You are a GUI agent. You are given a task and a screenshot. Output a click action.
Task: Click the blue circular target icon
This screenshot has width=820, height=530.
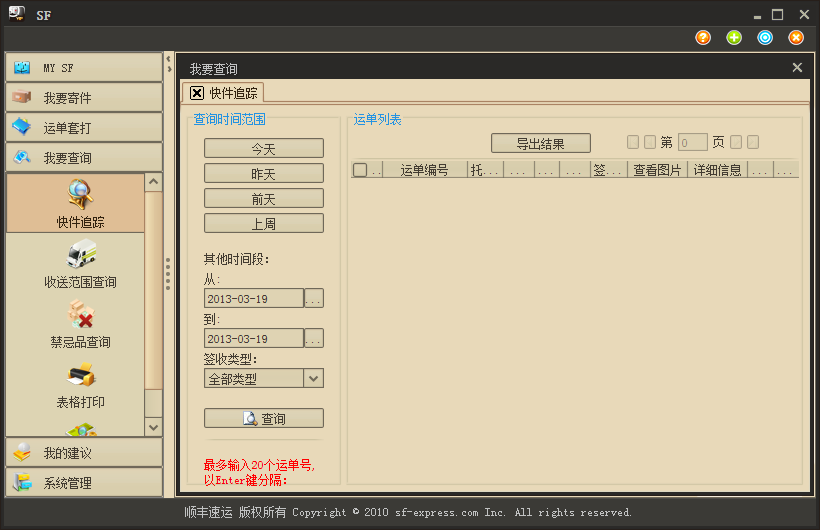click(765, 38)
